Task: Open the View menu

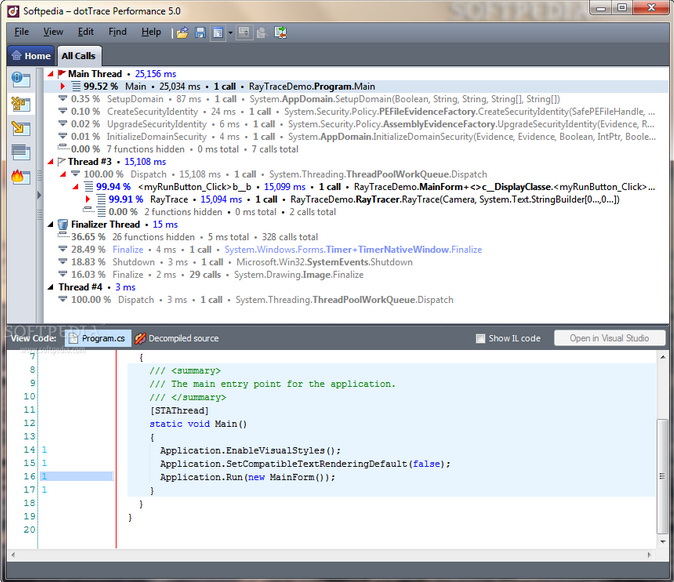Action: point(53,32)
